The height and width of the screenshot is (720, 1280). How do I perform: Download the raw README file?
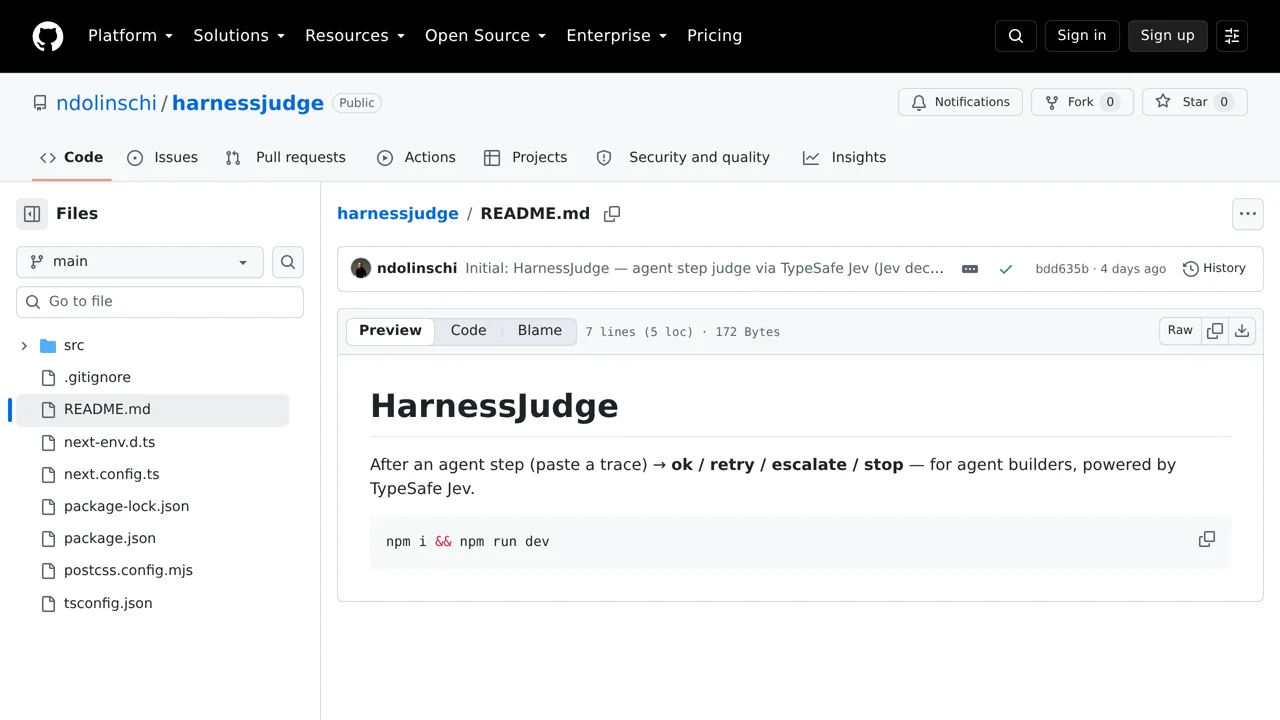click(1242, 331)
